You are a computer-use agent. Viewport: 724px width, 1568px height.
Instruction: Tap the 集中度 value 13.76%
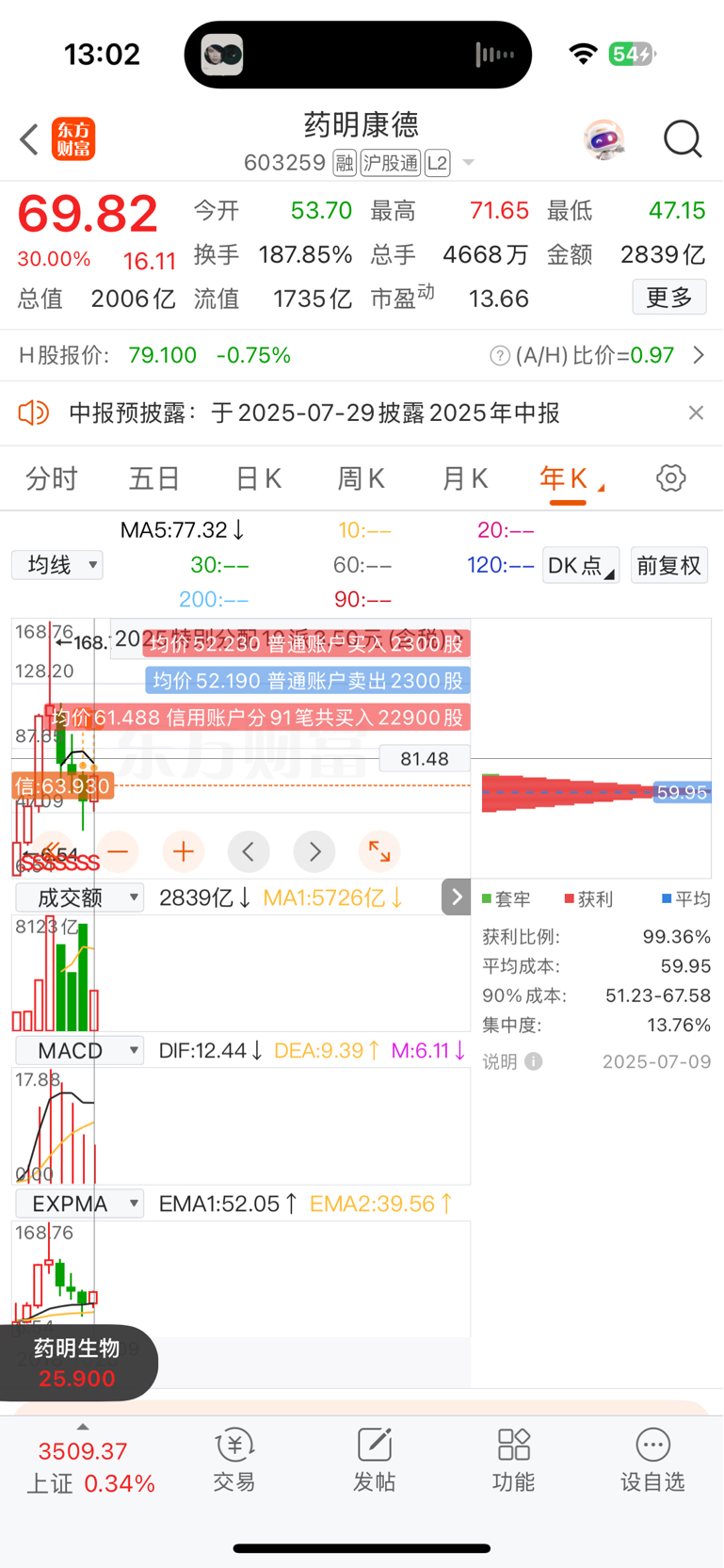679,1025
